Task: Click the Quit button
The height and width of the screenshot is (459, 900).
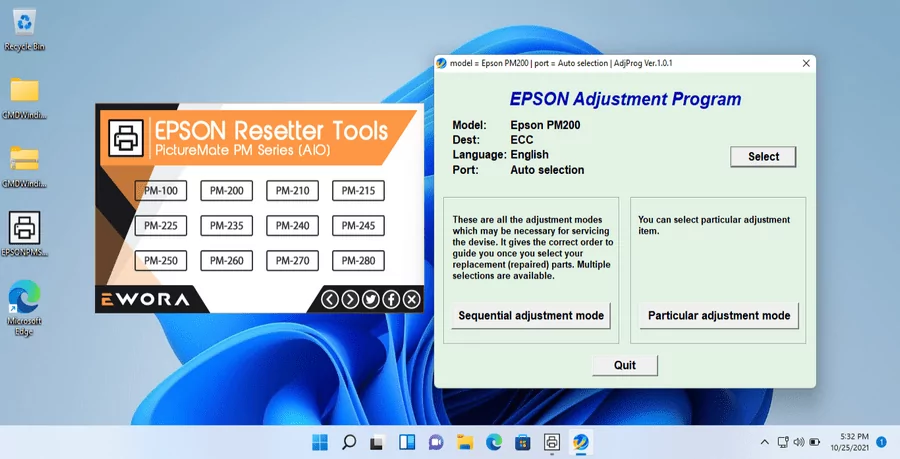Action: coord(624,365)
